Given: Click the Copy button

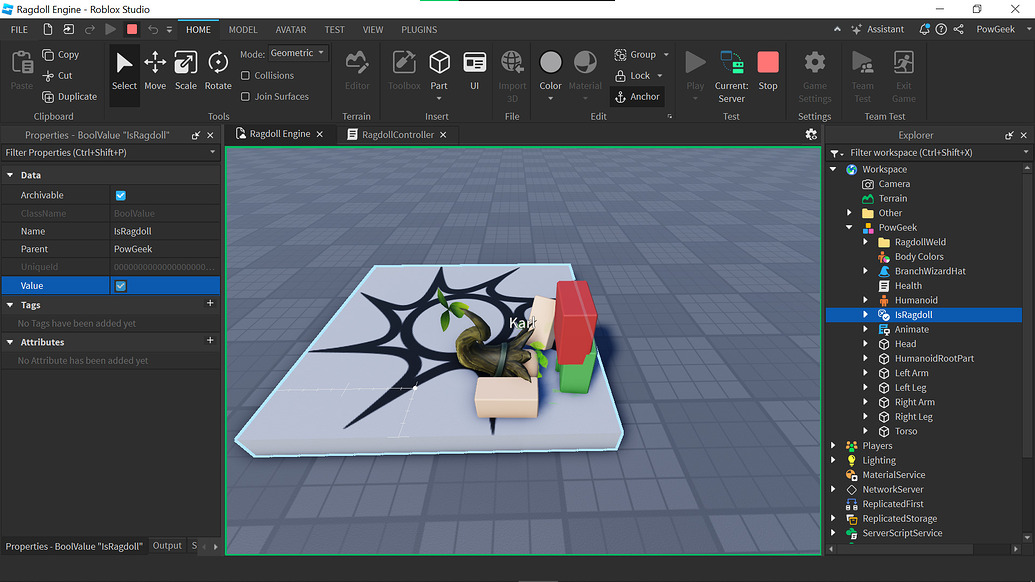Looking at the screenshot, I should click(60, 55).
